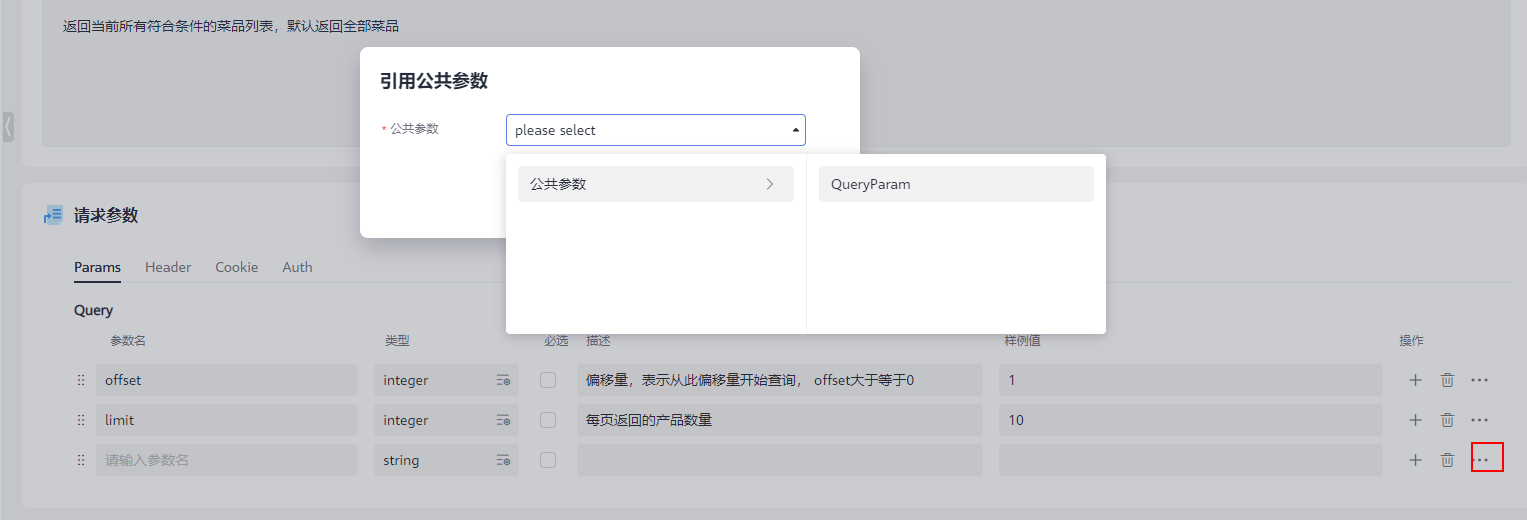Choose QueryParam from the cascader list
Image resolution: width=1527 pixels, height=520 pixels.
[x=955, y=184]
